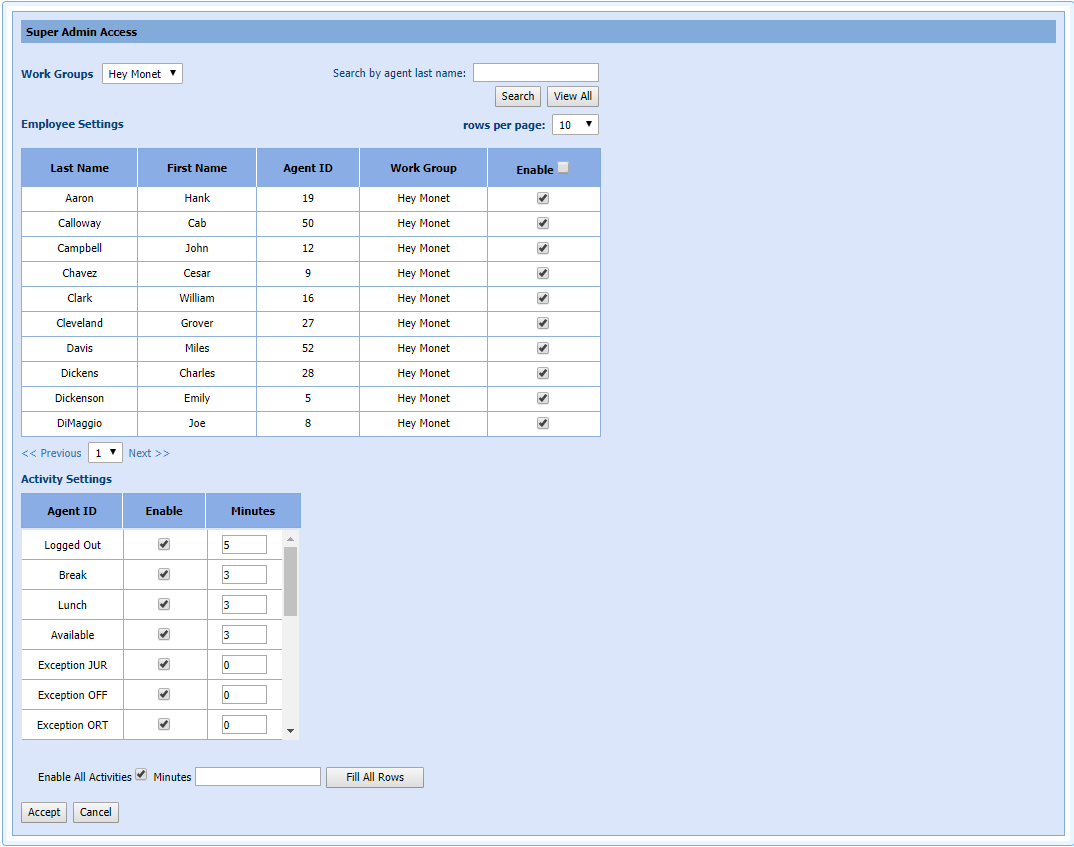
Task: Open the Work Groups dropdown
Action: coord(142,74)
